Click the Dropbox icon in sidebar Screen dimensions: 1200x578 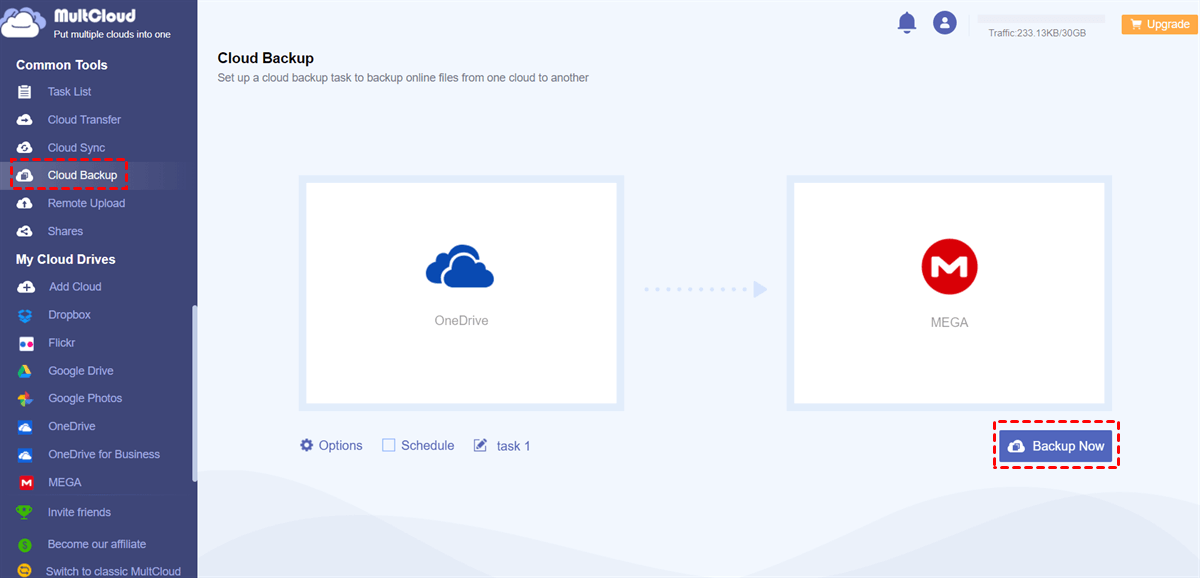25,315
